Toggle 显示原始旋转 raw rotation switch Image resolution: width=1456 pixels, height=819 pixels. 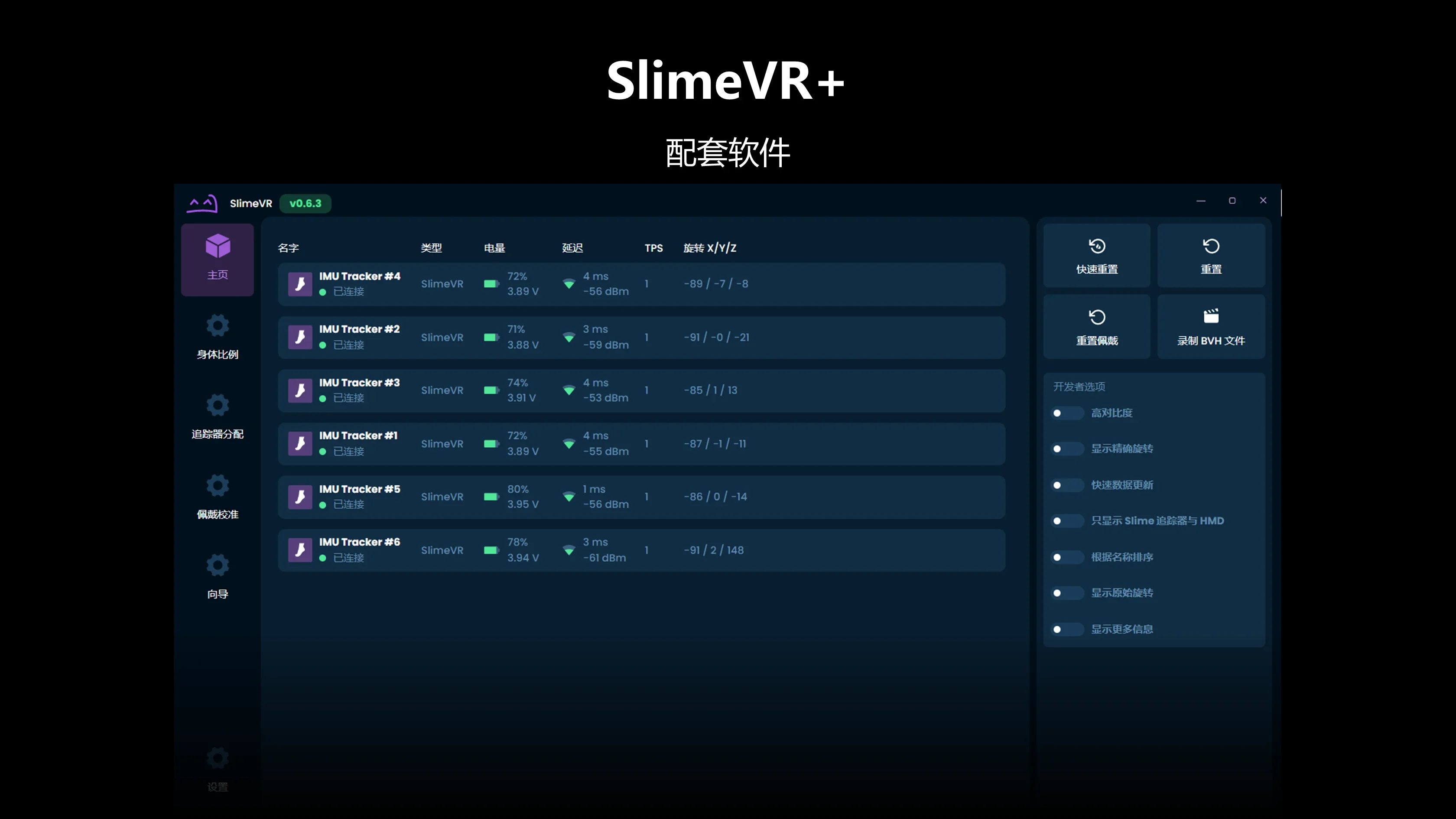point(1067,593)
